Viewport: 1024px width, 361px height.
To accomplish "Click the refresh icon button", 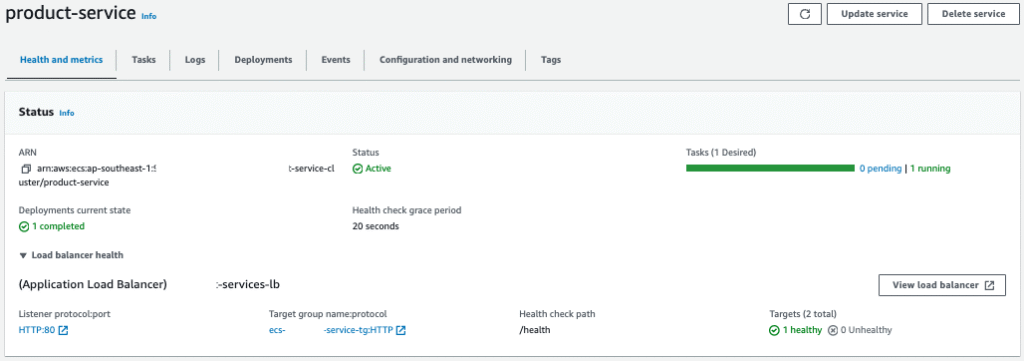I will [805, 14].
